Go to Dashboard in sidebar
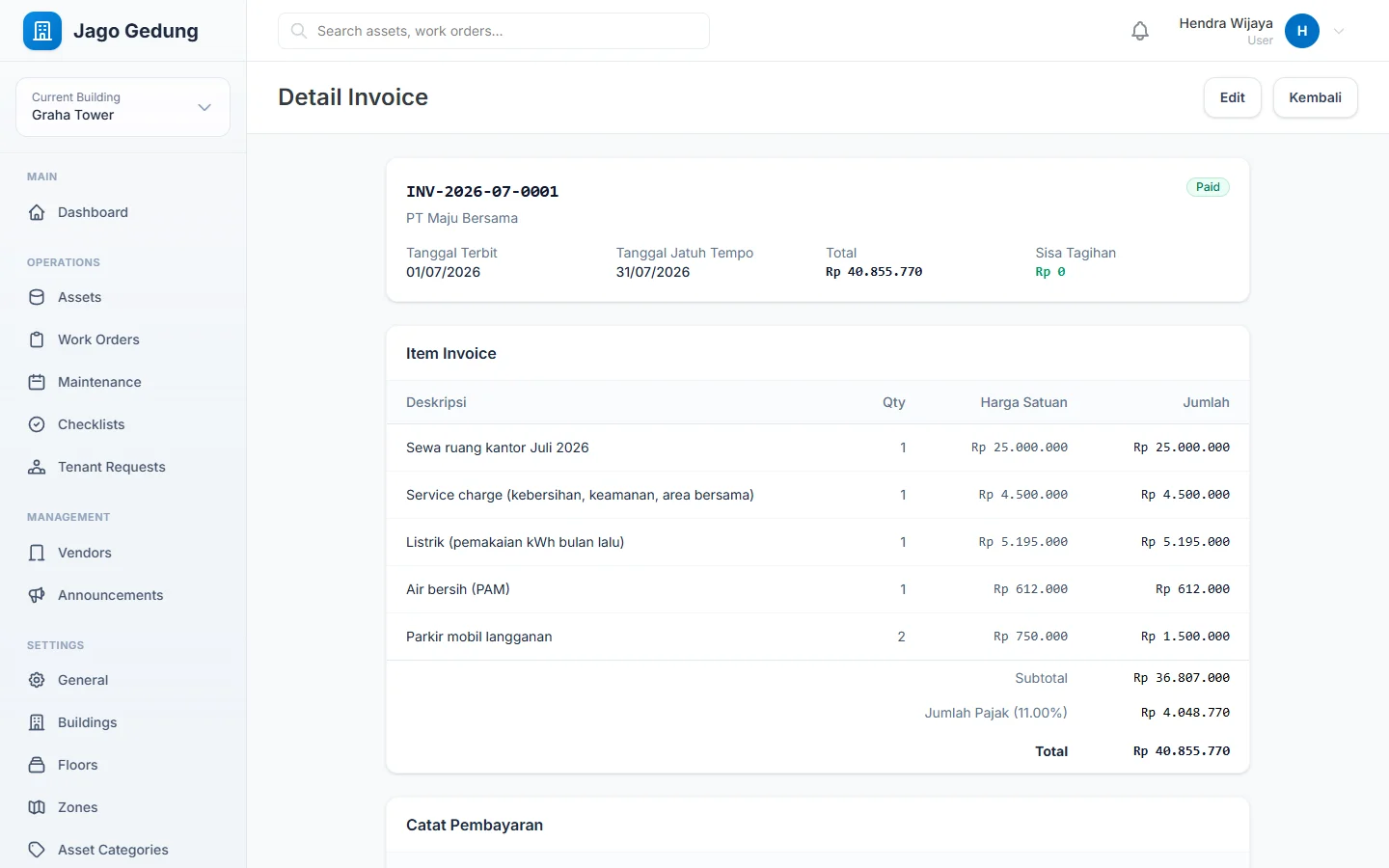The width and height of the screenshot is (1389, 868). (x=123, y=212)
